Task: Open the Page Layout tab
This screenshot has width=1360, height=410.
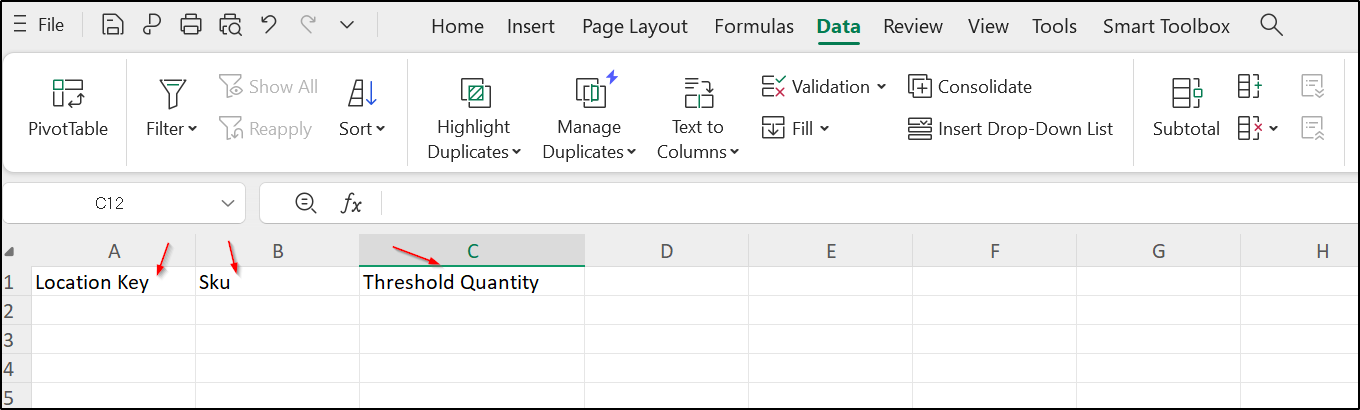Action: click(635, 26)
